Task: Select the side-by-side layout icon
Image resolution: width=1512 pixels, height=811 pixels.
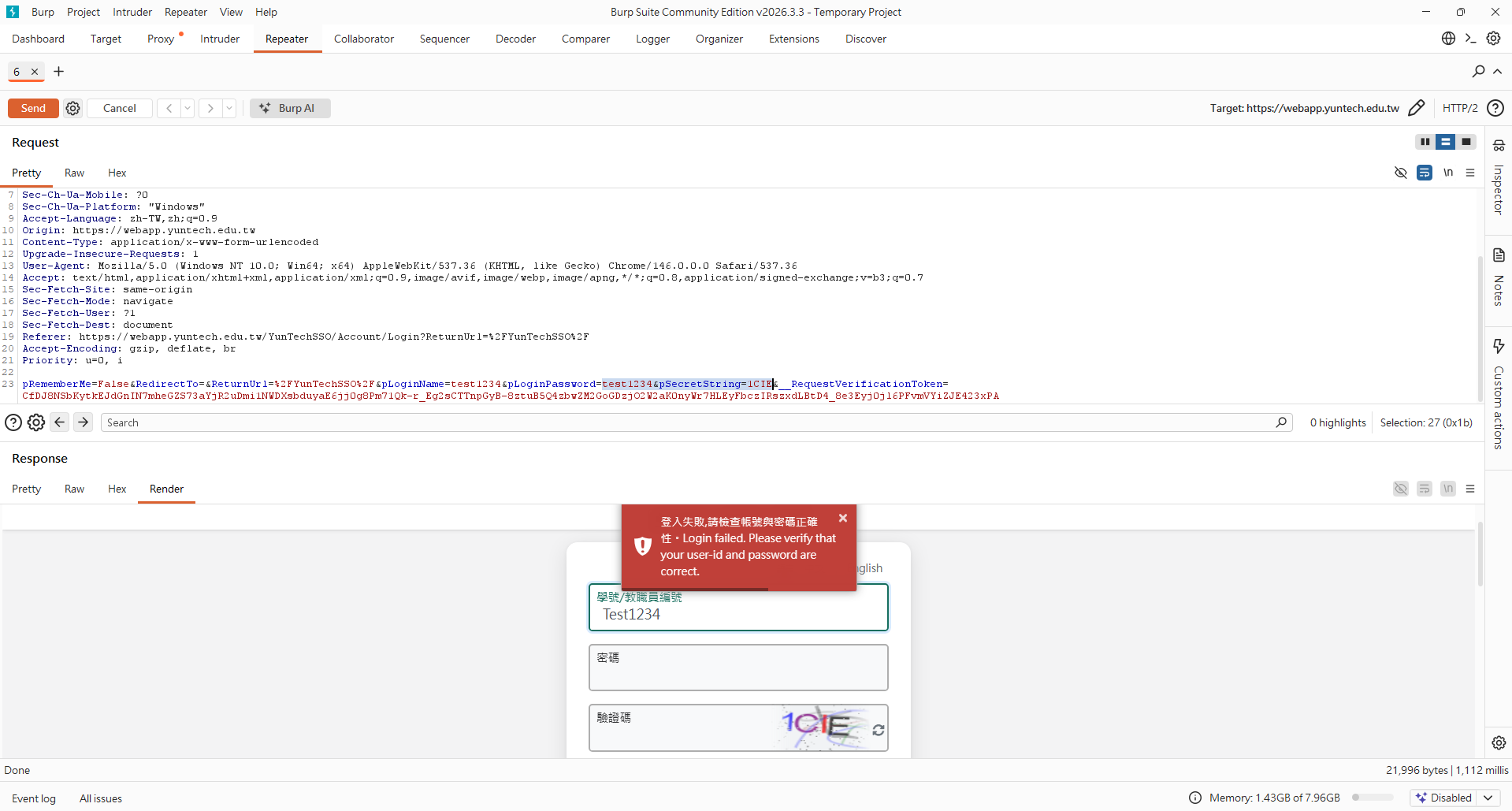Action: [x=1425, y=142]
